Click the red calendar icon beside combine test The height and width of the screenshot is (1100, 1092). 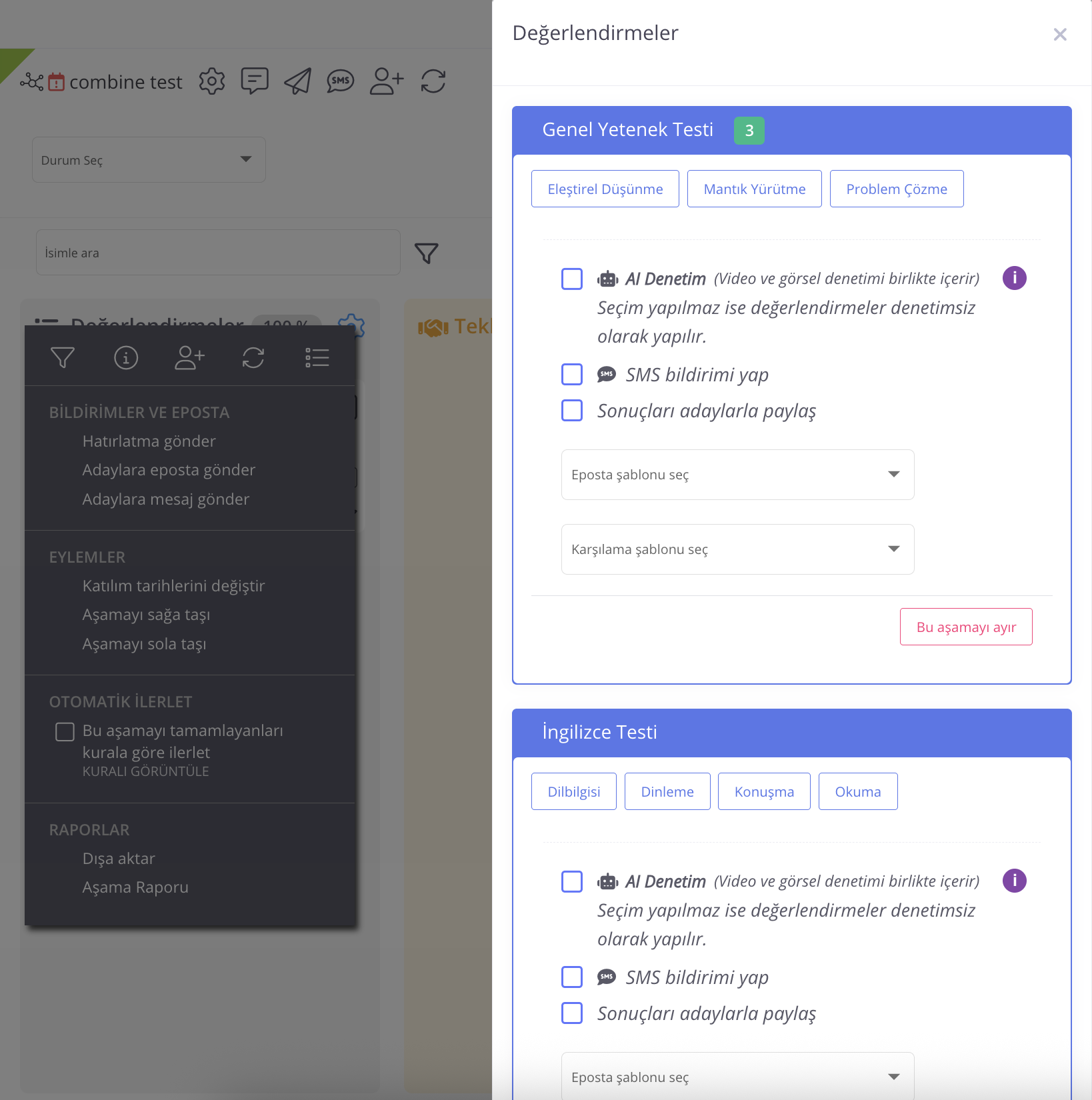(57, 82)
